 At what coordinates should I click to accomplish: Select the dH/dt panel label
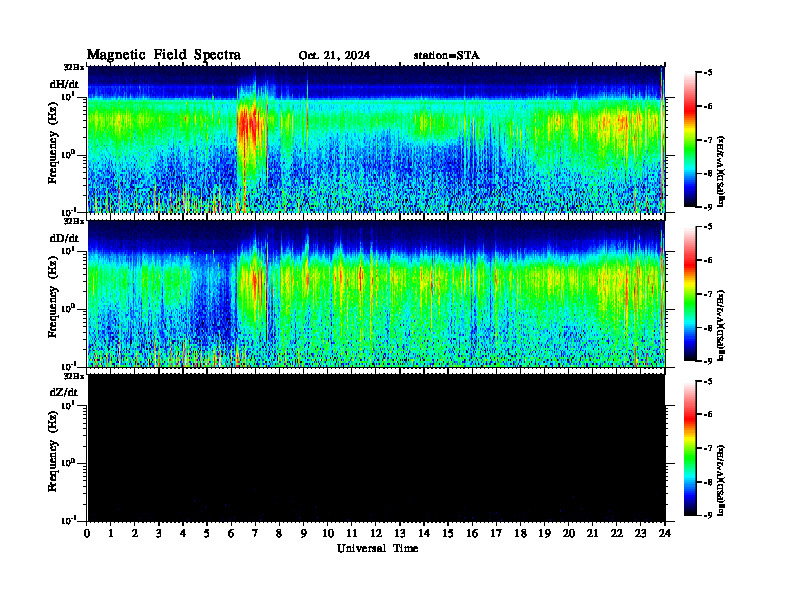pyautogui.click(x=64, y=84)
